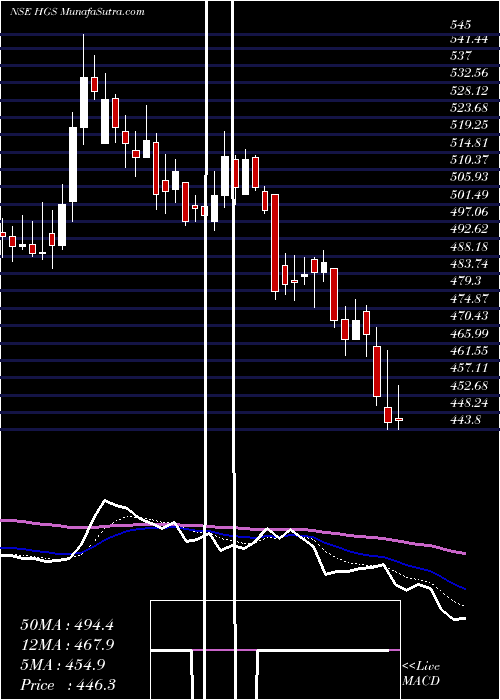Select the 537 price axis label
Viewport: 500px width, 700px height.
point(461,56)
